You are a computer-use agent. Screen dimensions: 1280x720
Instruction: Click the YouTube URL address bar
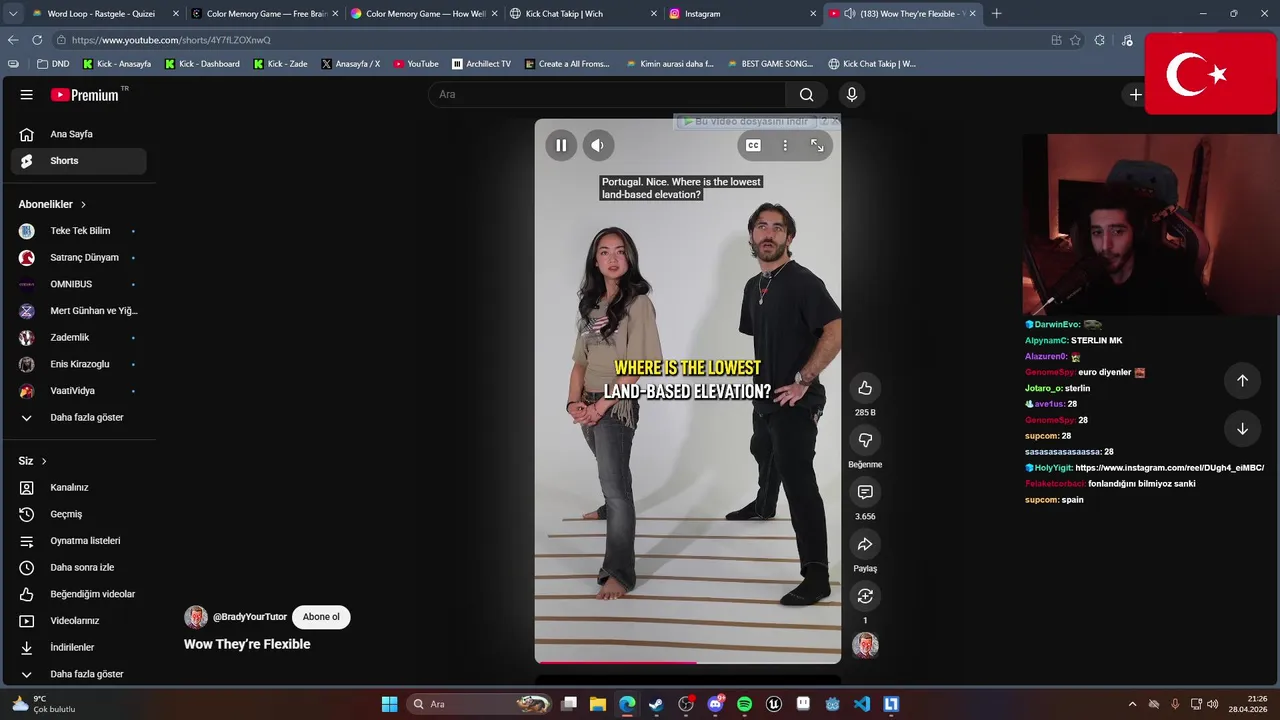pos(550,40)
